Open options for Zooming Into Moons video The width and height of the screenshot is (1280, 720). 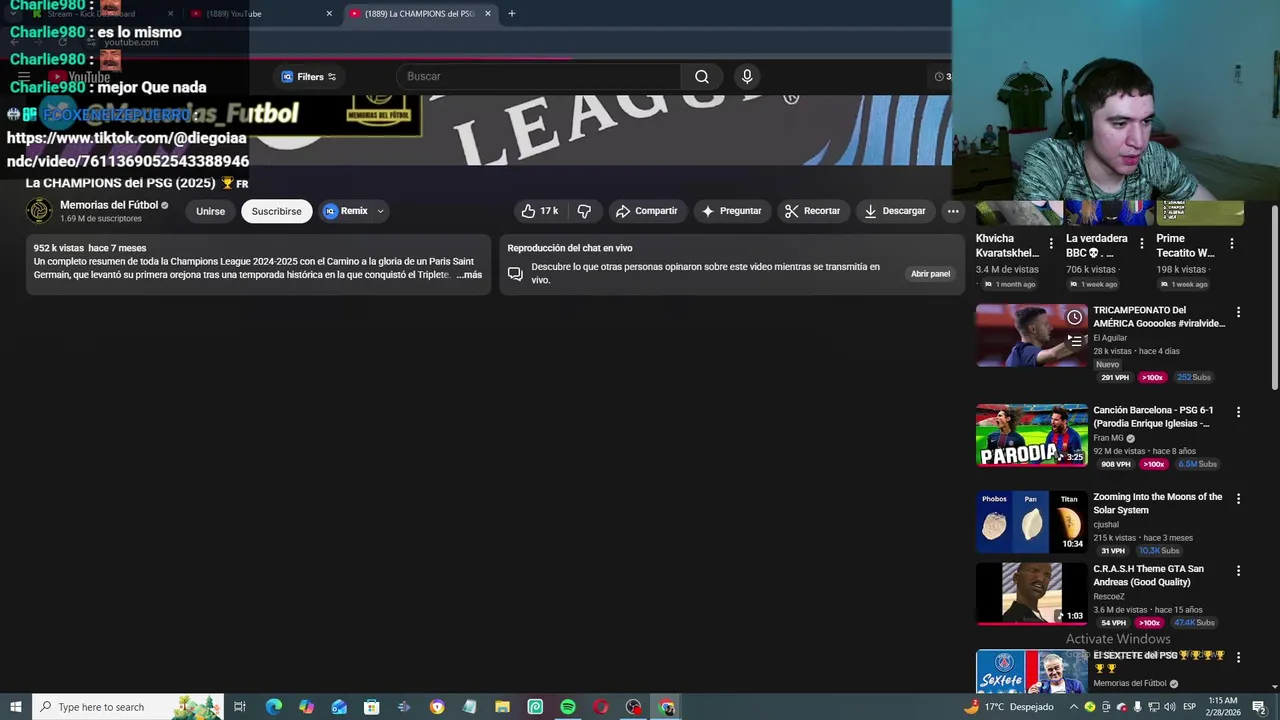[1238, 499]
